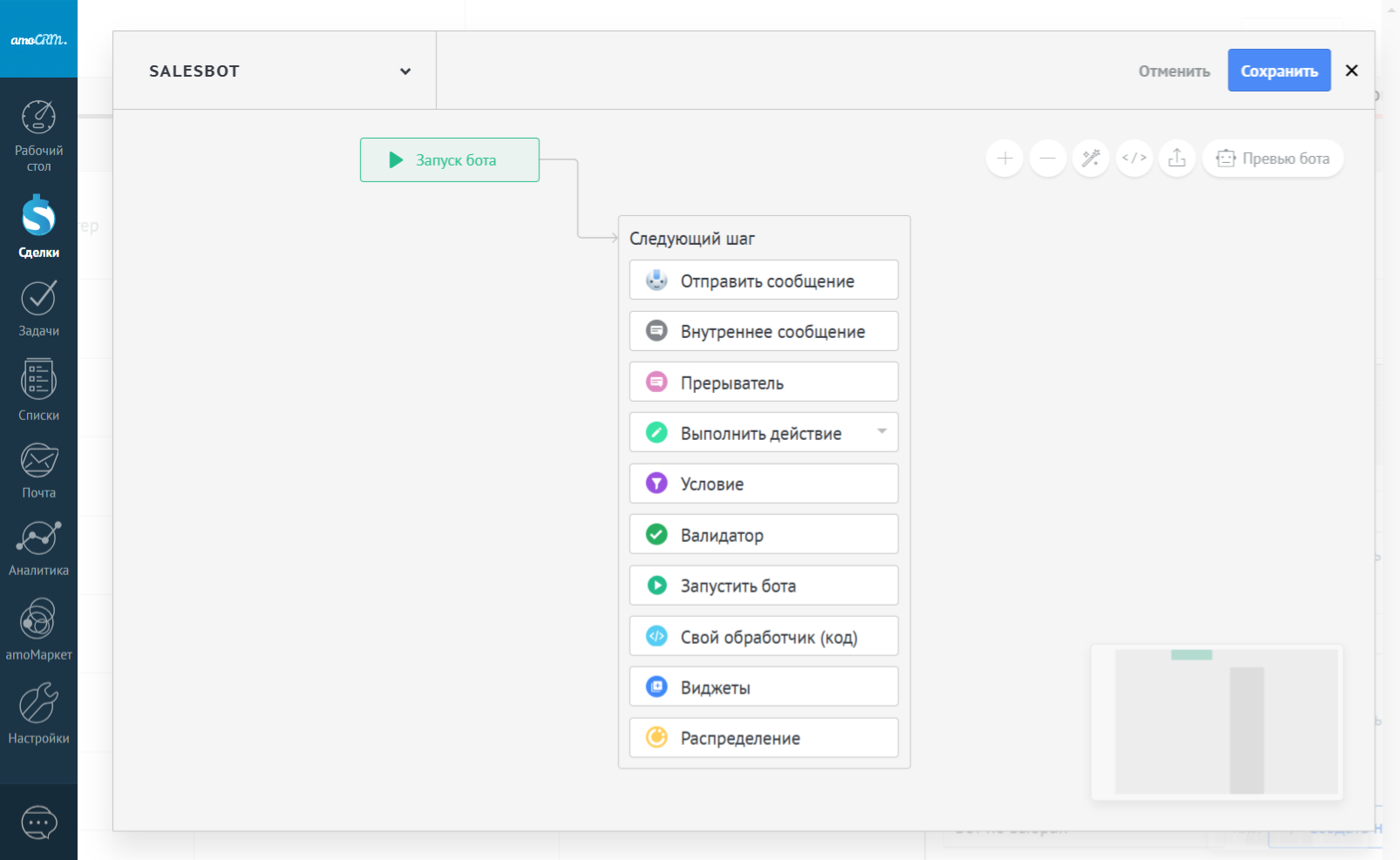
Task: Open the Превью бота button
Action: (x=1273, y=159)
